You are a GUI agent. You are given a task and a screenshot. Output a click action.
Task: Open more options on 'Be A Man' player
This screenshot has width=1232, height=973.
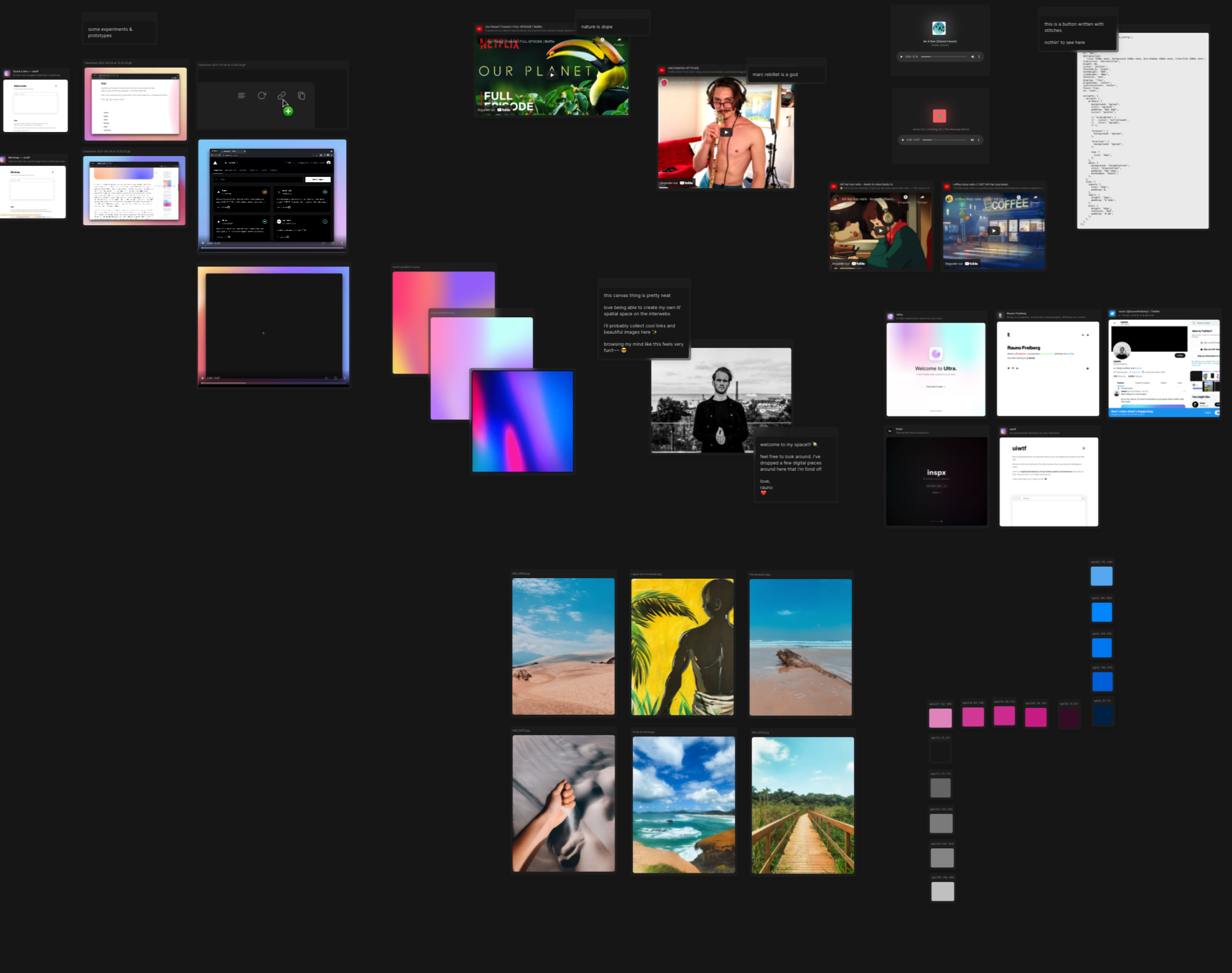coord(979,57)
